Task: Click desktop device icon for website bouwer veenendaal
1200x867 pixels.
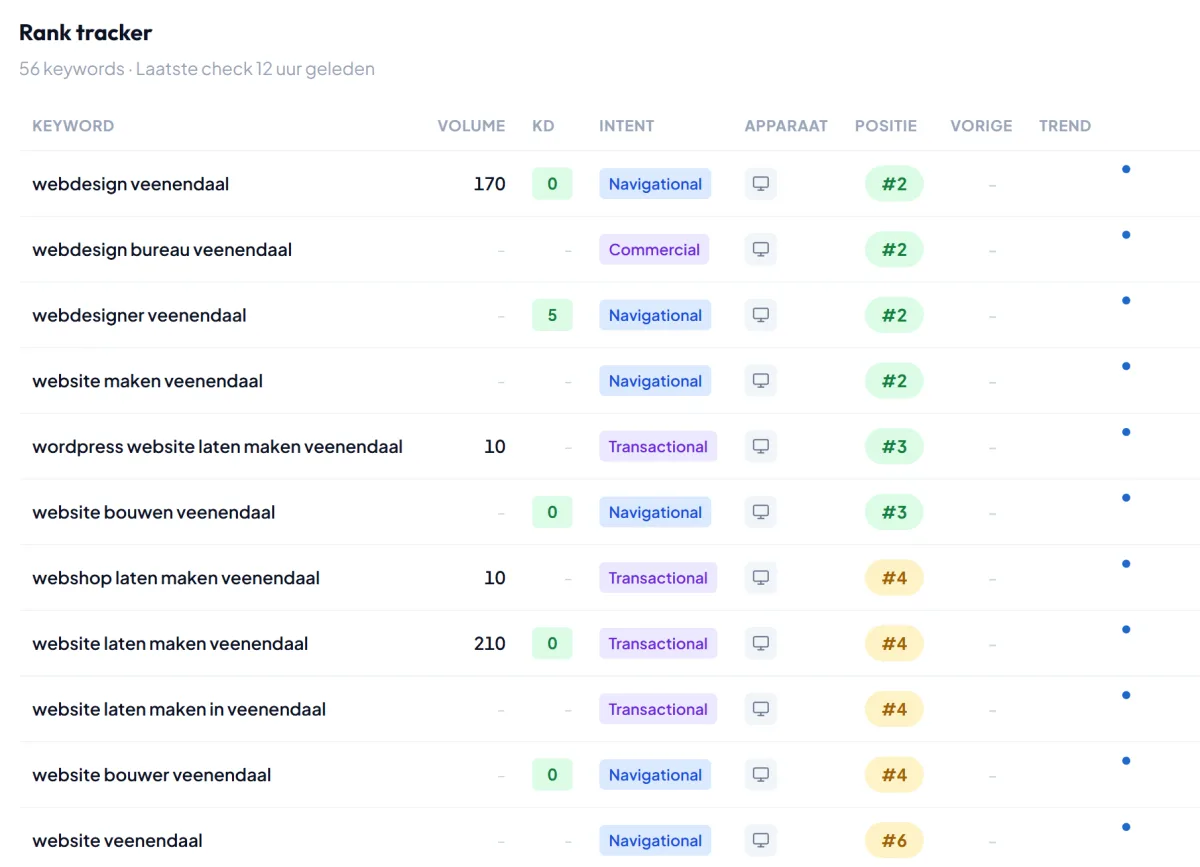Action: tap(760, 775)
